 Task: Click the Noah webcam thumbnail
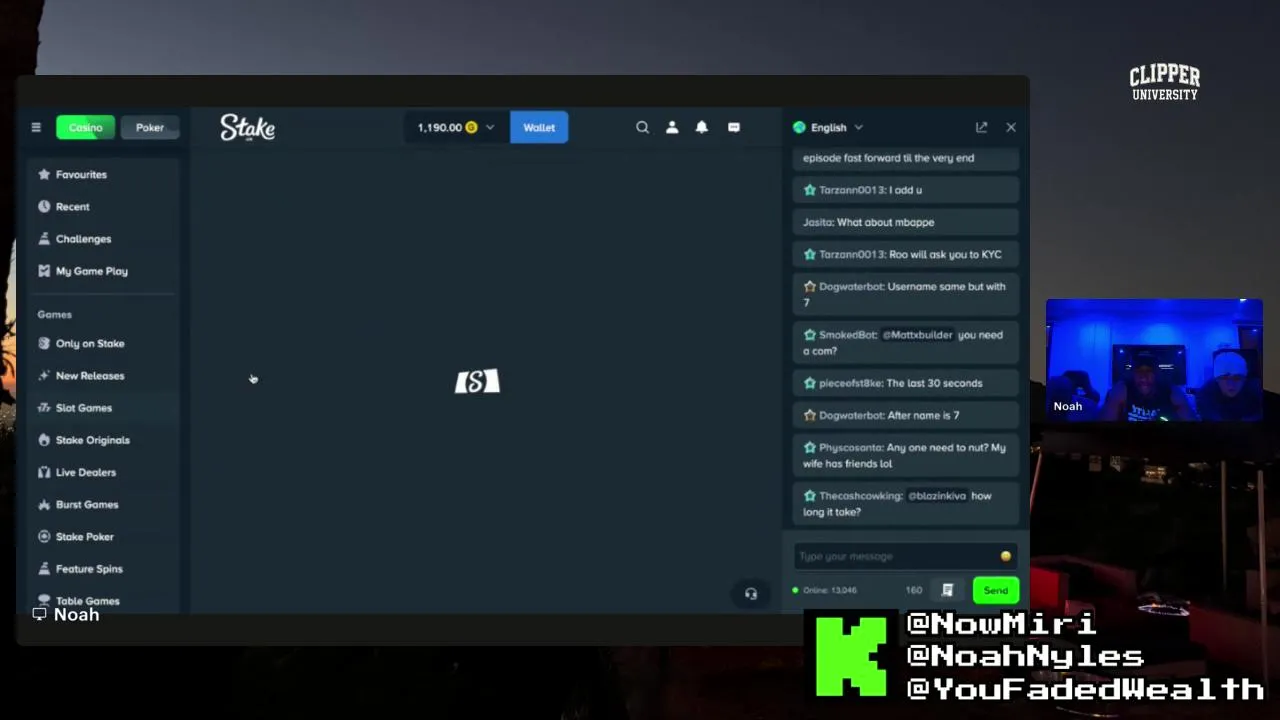point(1154,359)
